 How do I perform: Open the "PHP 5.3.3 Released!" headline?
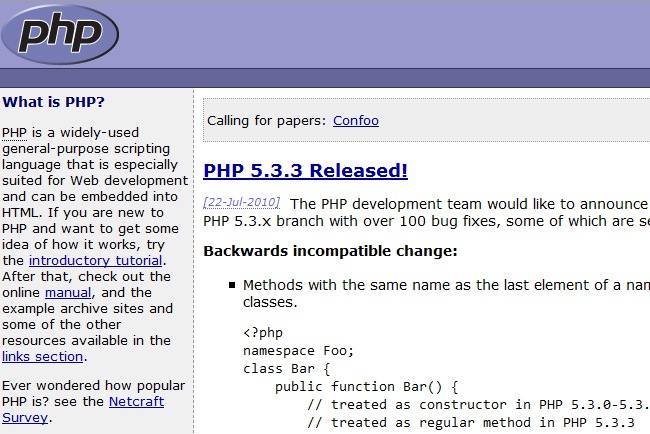(x=305, y=170)
